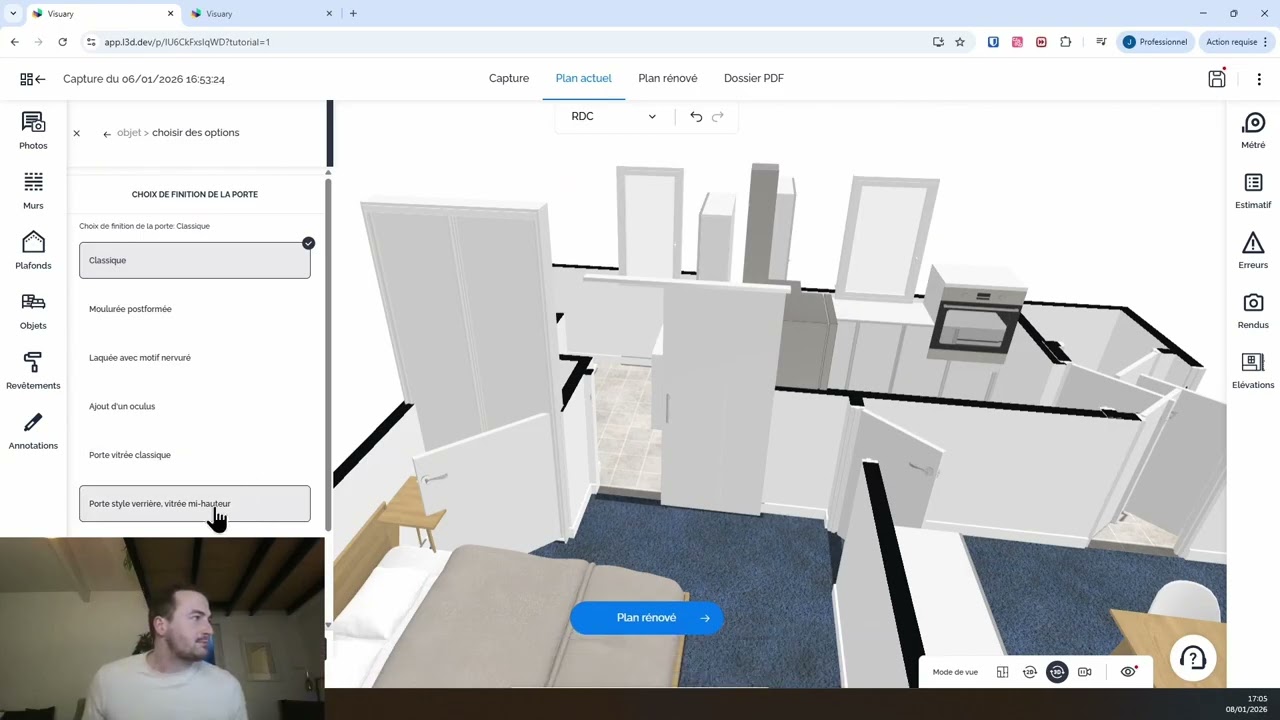Close the options panel with X
The image size is (1280, 720).
76,133
